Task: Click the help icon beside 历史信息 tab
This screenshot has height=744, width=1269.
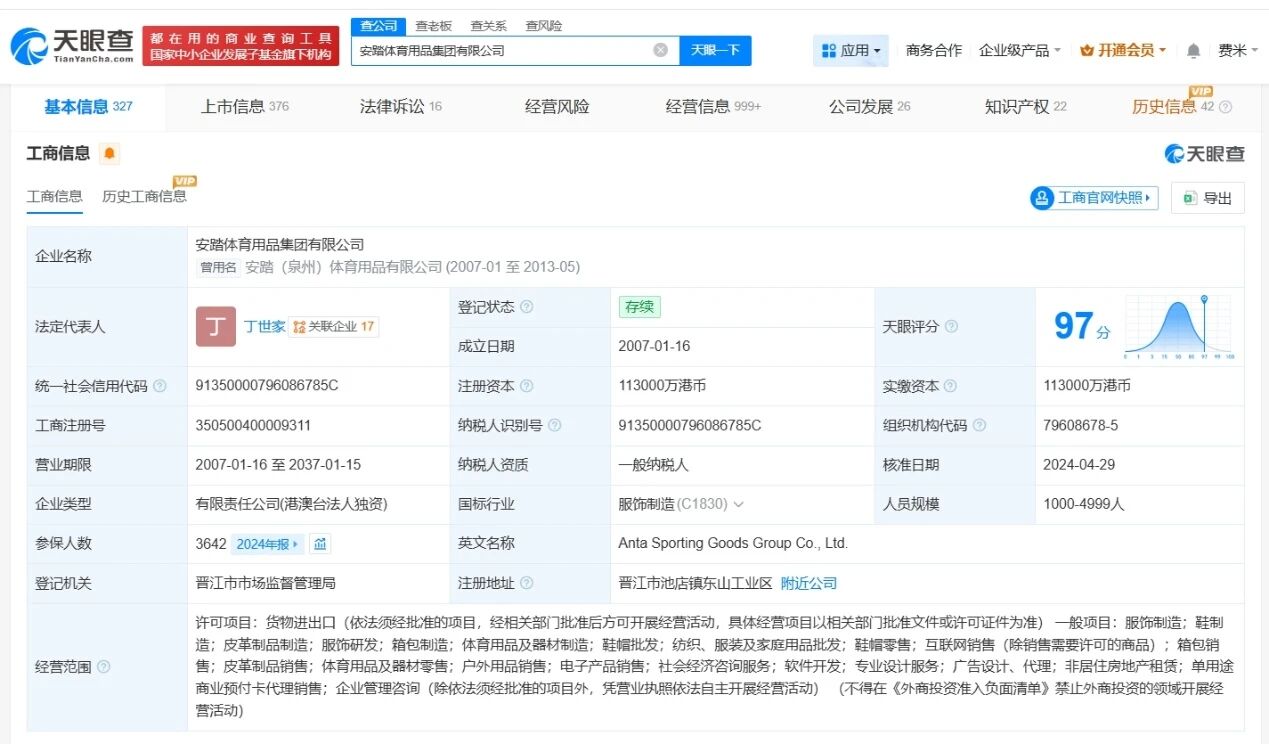Action: point(1225,107)
